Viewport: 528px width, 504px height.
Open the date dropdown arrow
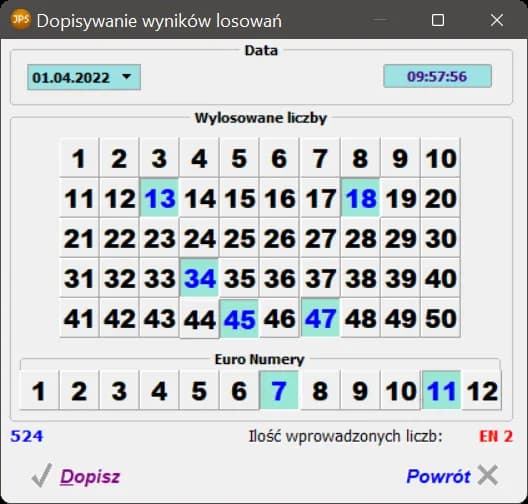click(127, 76)
